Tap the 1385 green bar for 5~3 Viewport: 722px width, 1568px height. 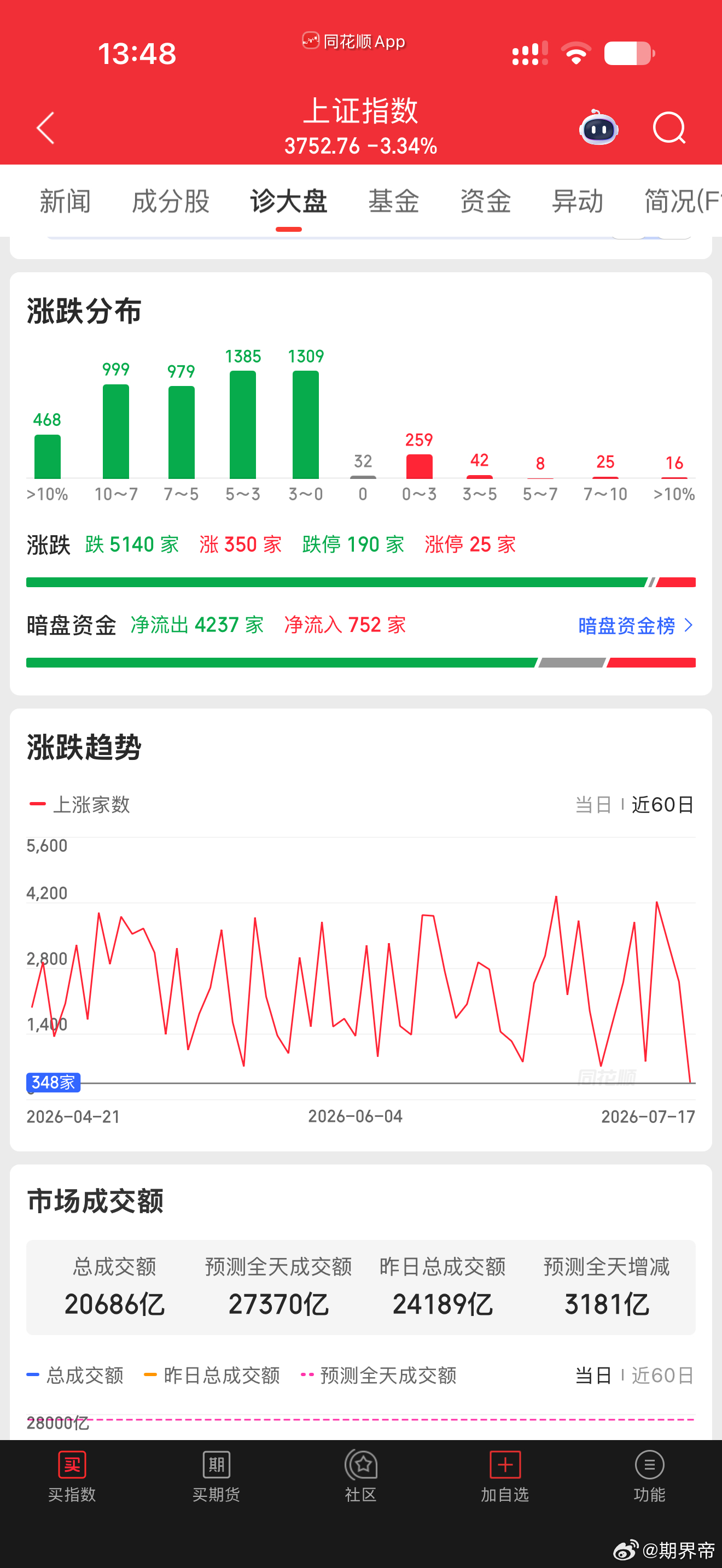click(243, 425)
